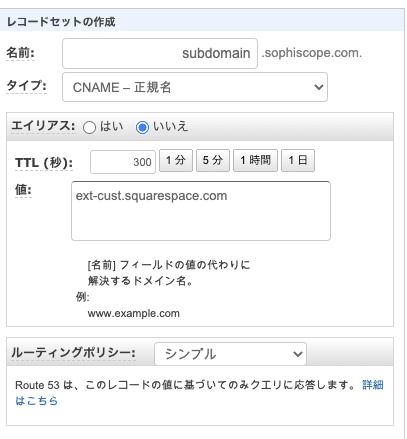
Task: Click the TTL (秒): help label
Action: pos(44,163)
